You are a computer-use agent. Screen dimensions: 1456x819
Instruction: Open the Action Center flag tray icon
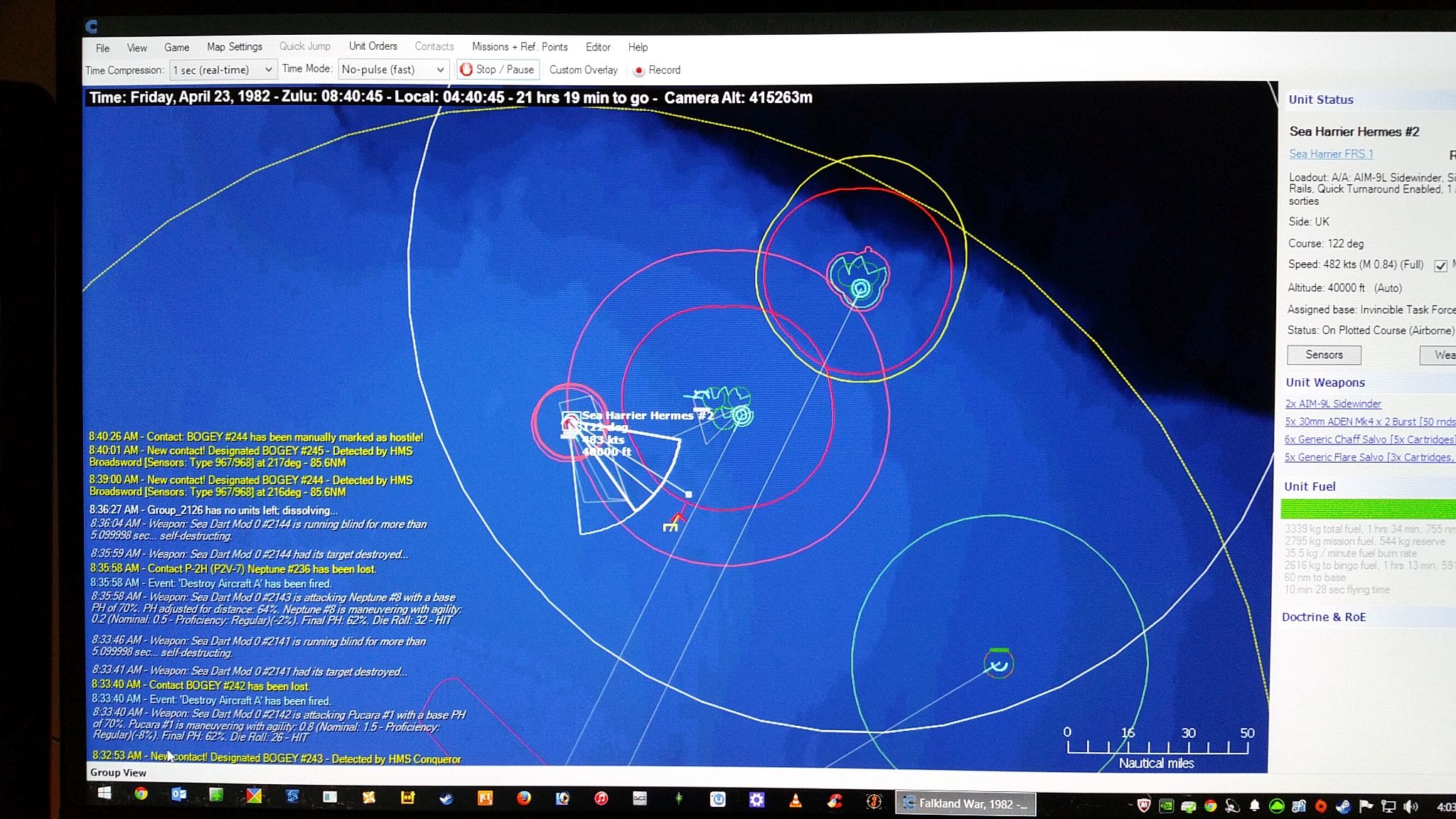[1365, 807]
